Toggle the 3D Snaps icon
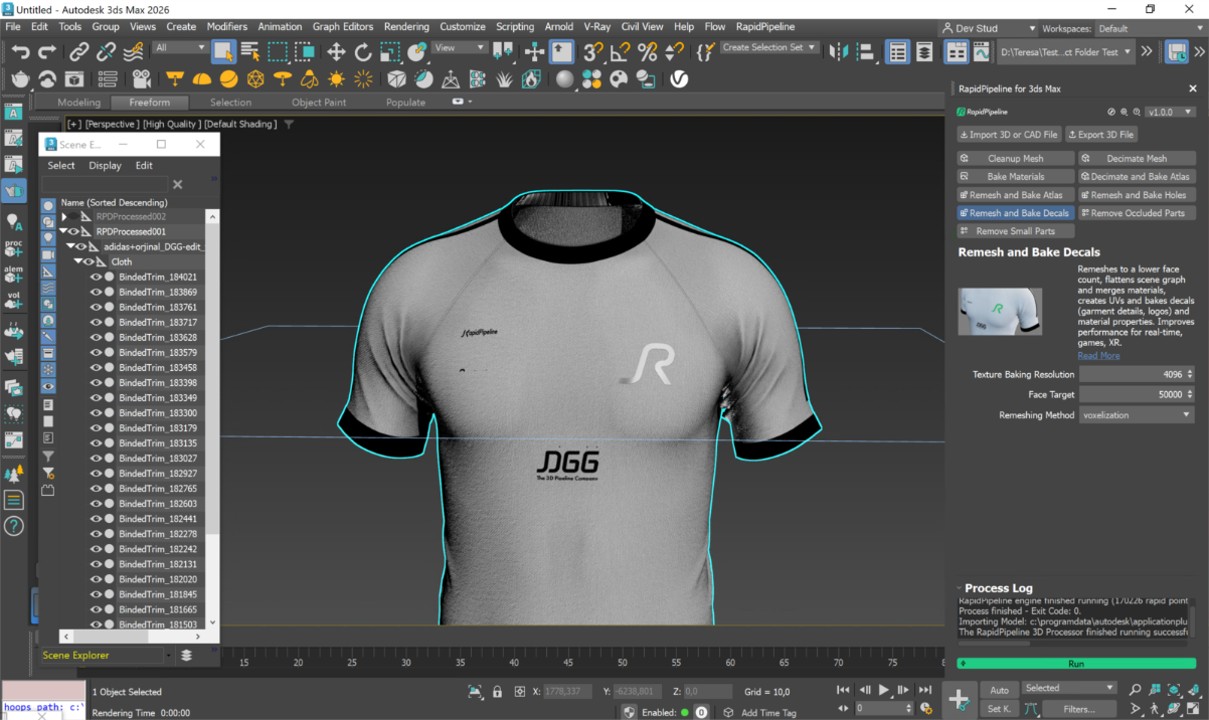1209x720 pixels. tap(594, 52)
